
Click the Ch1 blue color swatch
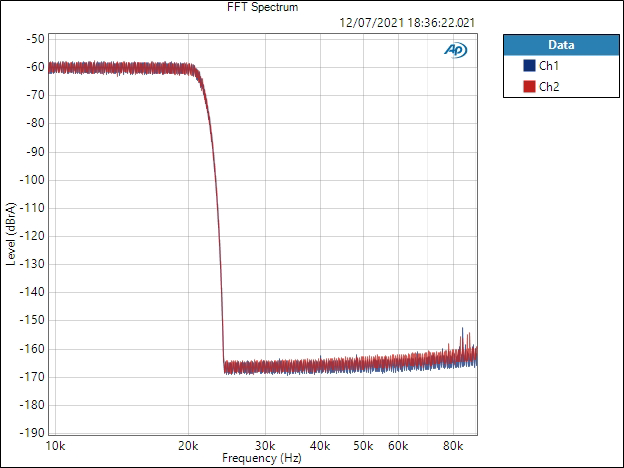(x=529, y=66)
